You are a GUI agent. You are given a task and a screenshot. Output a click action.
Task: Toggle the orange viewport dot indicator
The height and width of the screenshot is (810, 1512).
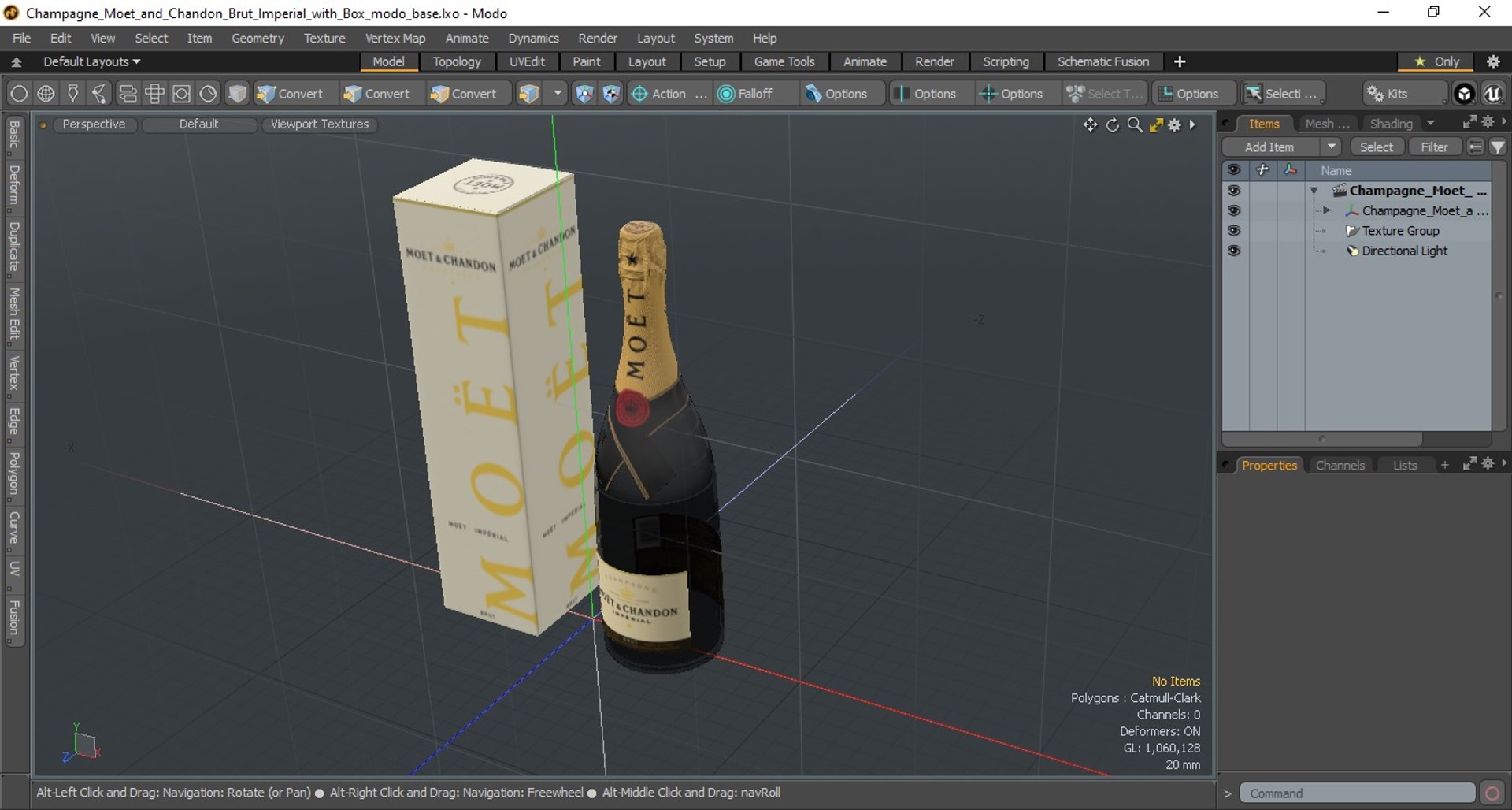[x=43, y=124]
